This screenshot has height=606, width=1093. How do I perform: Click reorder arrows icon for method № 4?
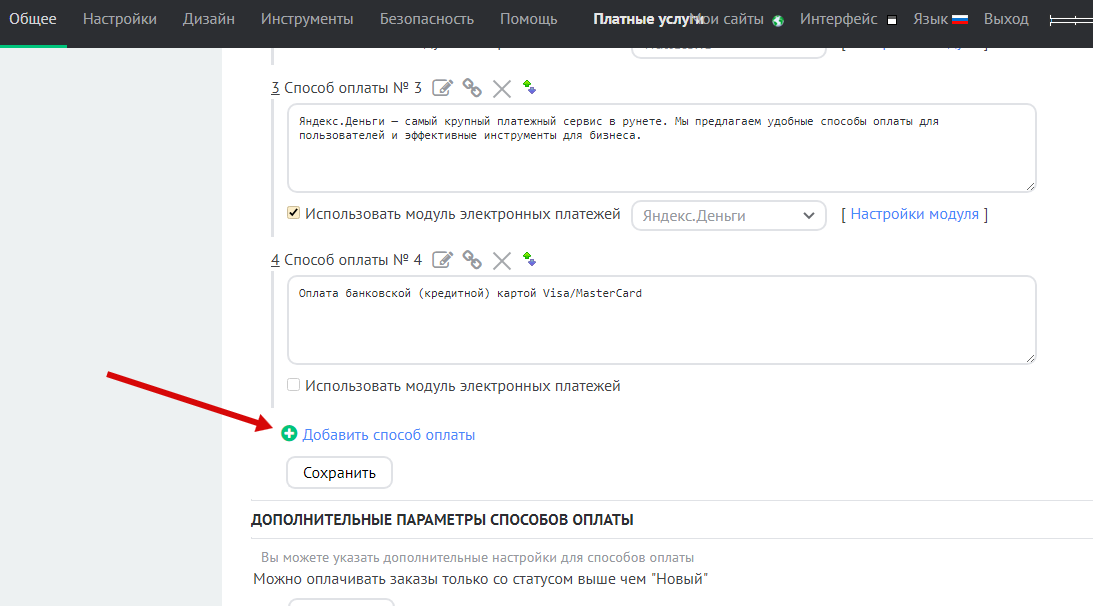pos(530,260)
